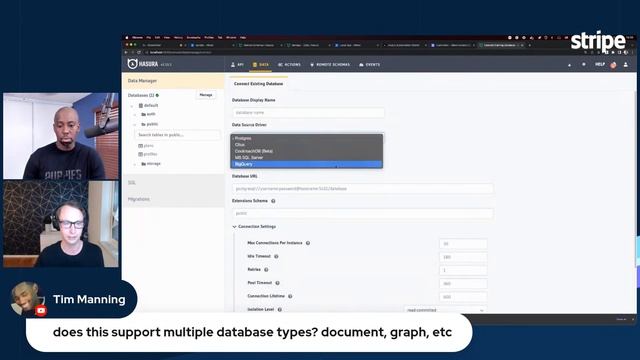This screenshot has height=360, width=640.
Task: Focus the Database URL input field
Action: [x=362, y=189]
